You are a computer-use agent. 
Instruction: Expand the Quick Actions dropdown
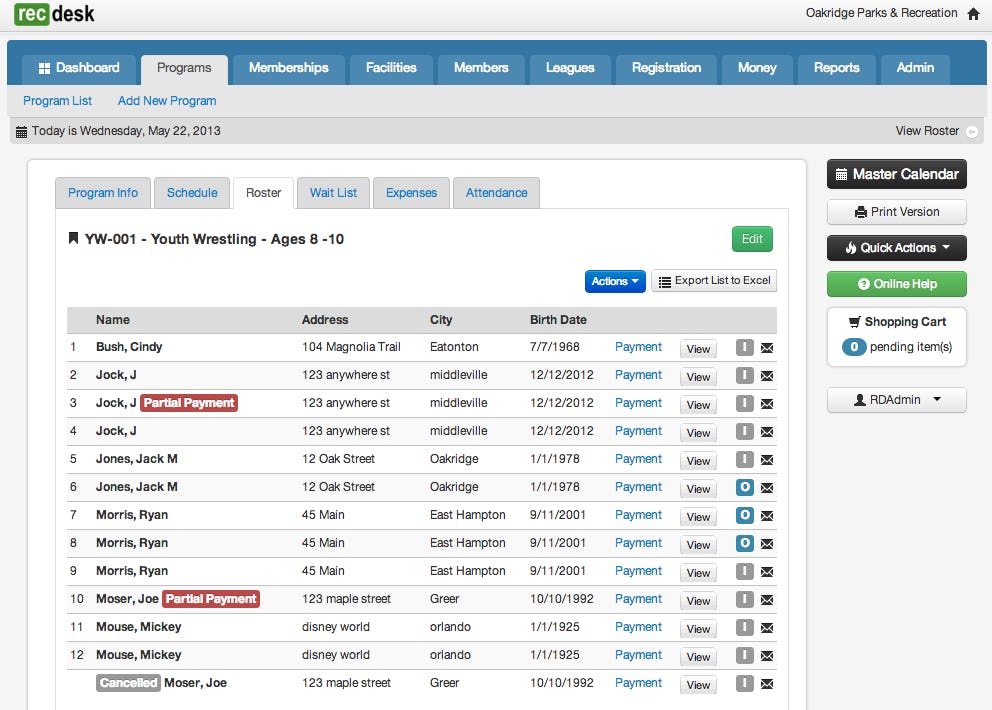[896, 247]
